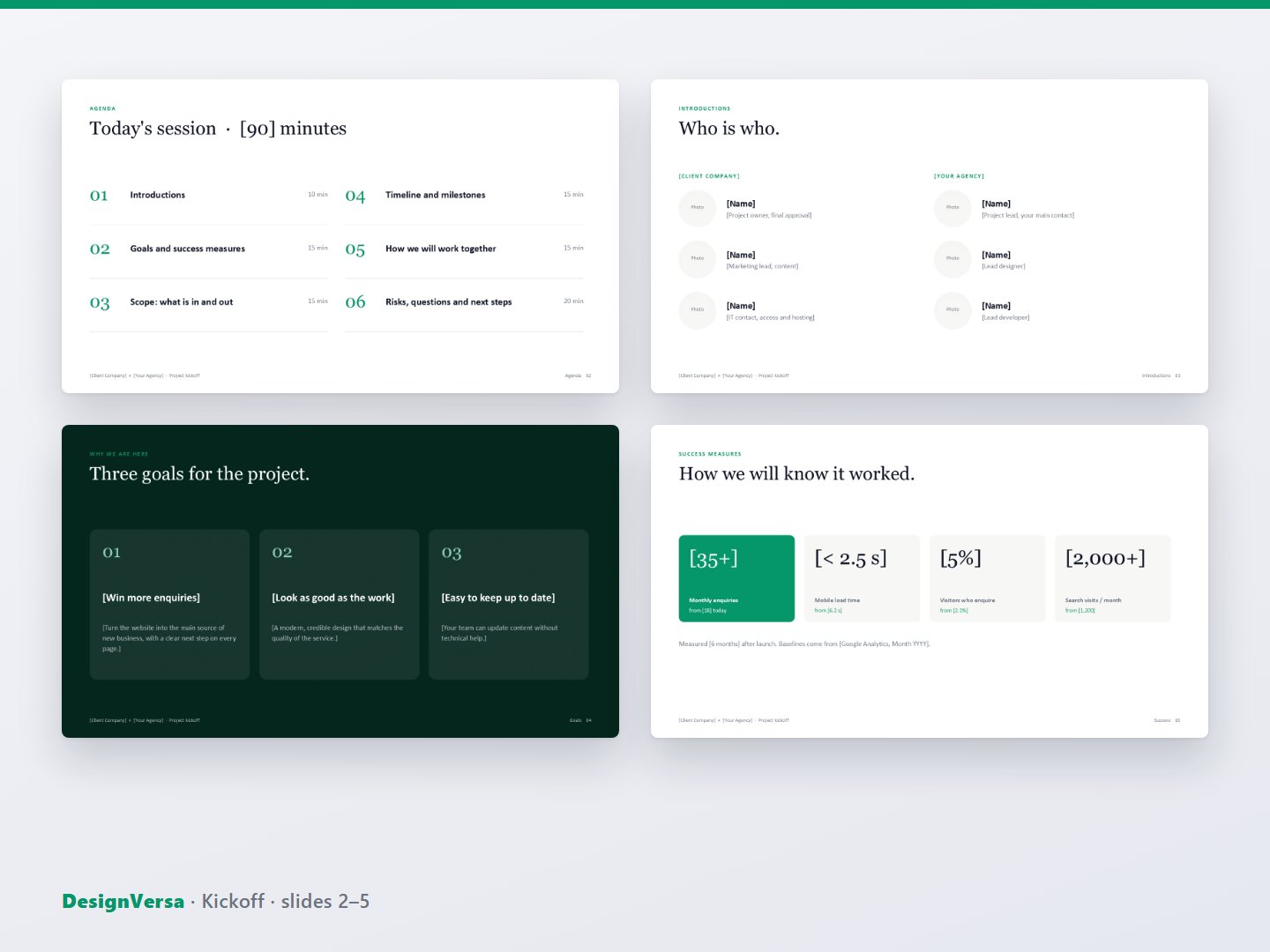Click agenda number 04
This screenshot has height=952, width=1270.
coord(355,196)
